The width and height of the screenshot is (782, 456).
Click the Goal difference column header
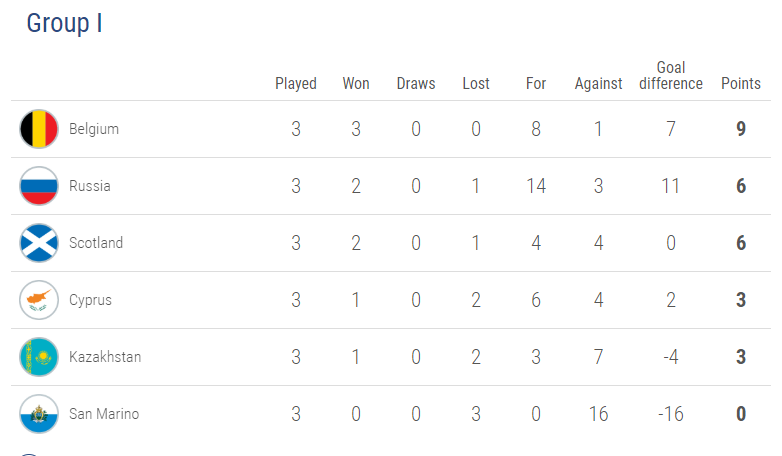coord(671,75)
